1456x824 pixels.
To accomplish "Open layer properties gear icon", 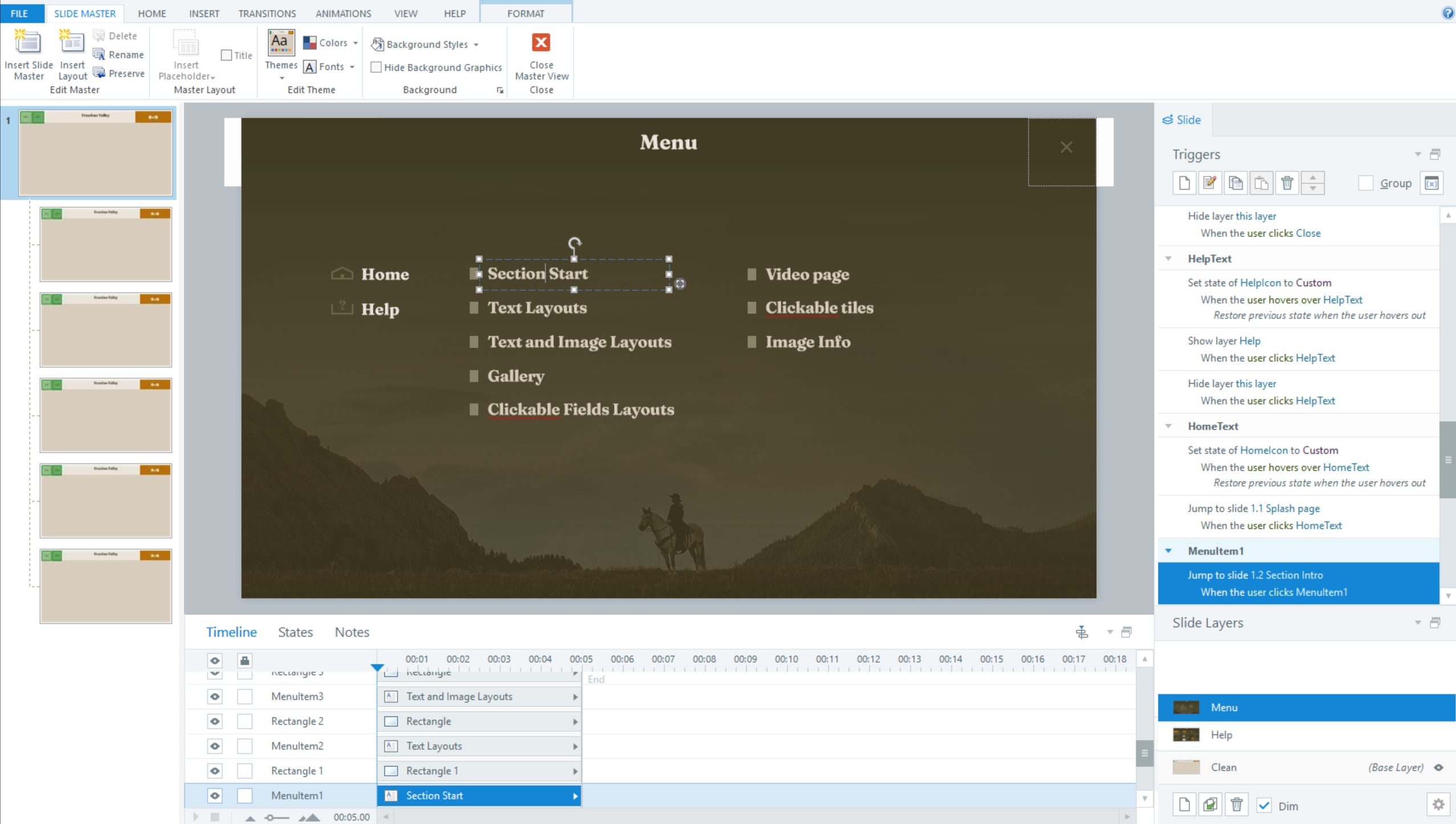I will pyautogui.click(x=1438, y=805).
